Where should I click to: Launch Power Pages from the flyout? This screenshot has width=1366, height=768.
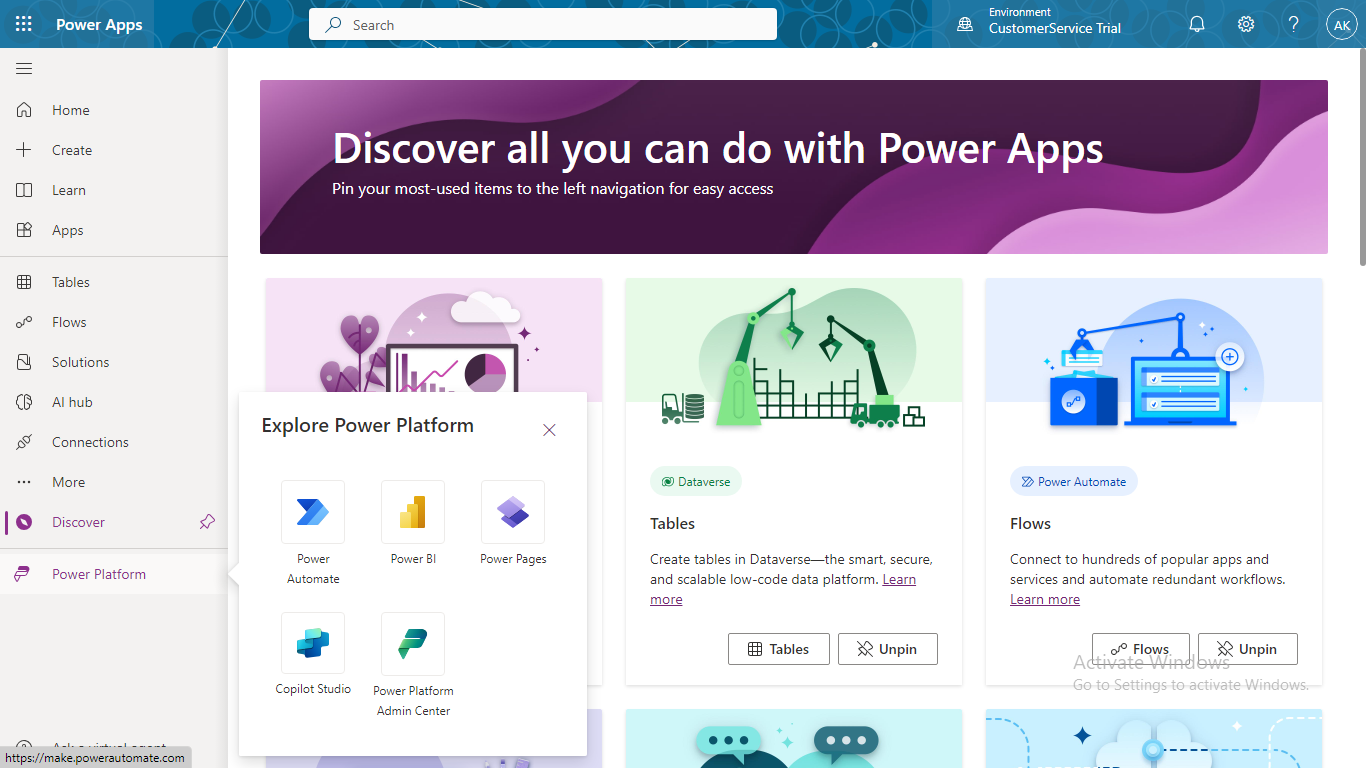[513, 512]
